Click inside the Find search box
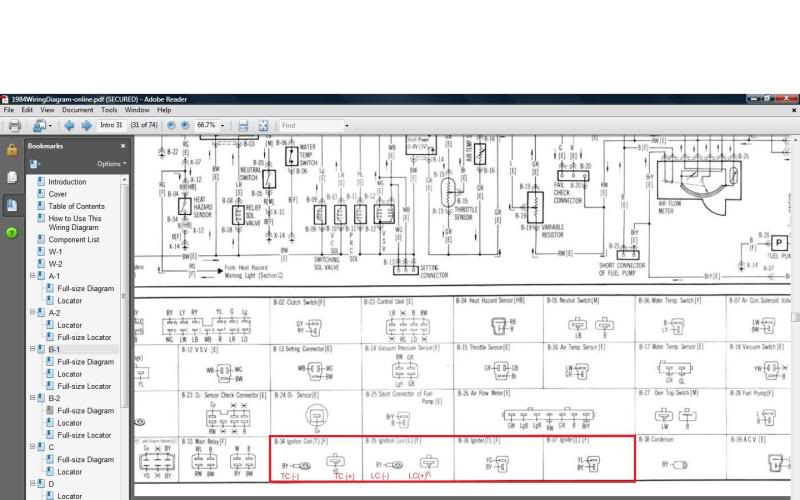This screenshot has height=500, width=800. (311, 126)
